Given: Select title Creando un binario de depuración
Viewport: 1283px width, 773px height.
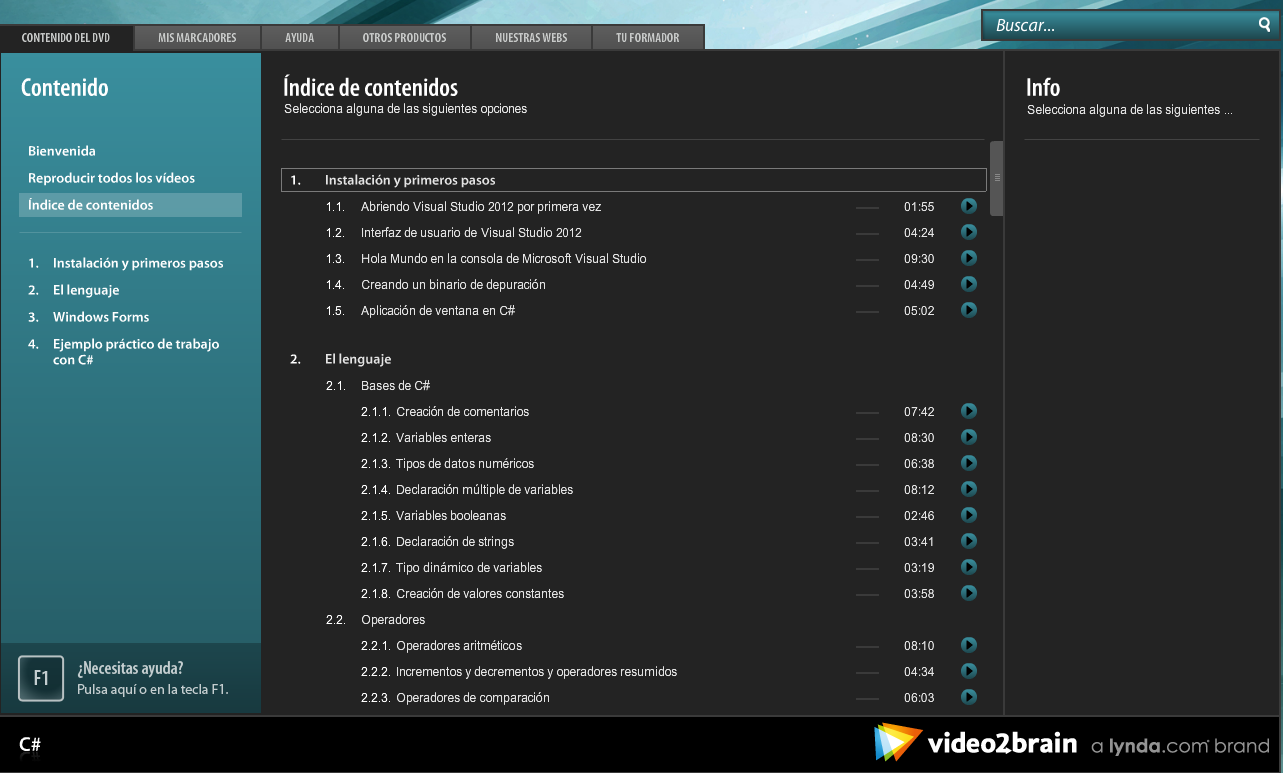Looking at the screenshot, I should pyautogui.click(x=453, y=285).
